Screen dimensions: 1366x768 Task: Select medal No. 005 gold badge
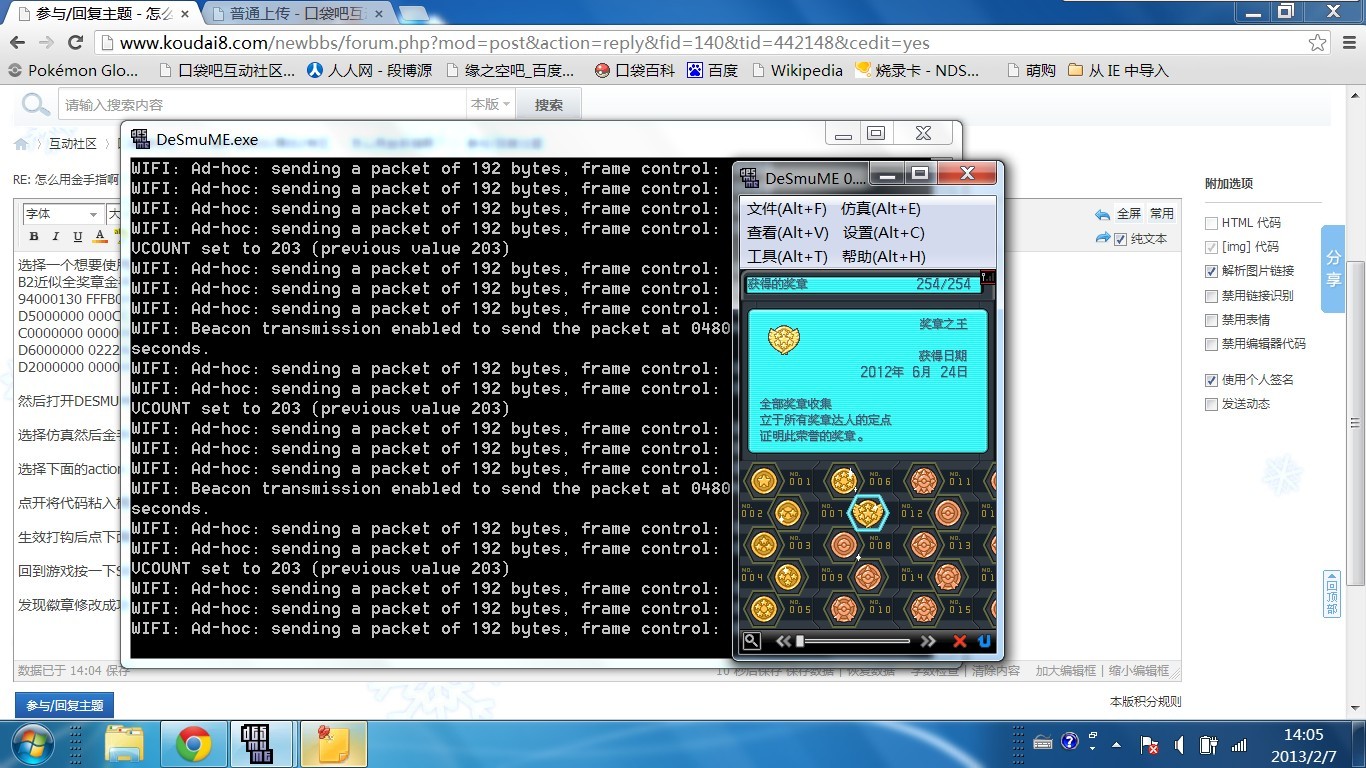click(764, 609)
